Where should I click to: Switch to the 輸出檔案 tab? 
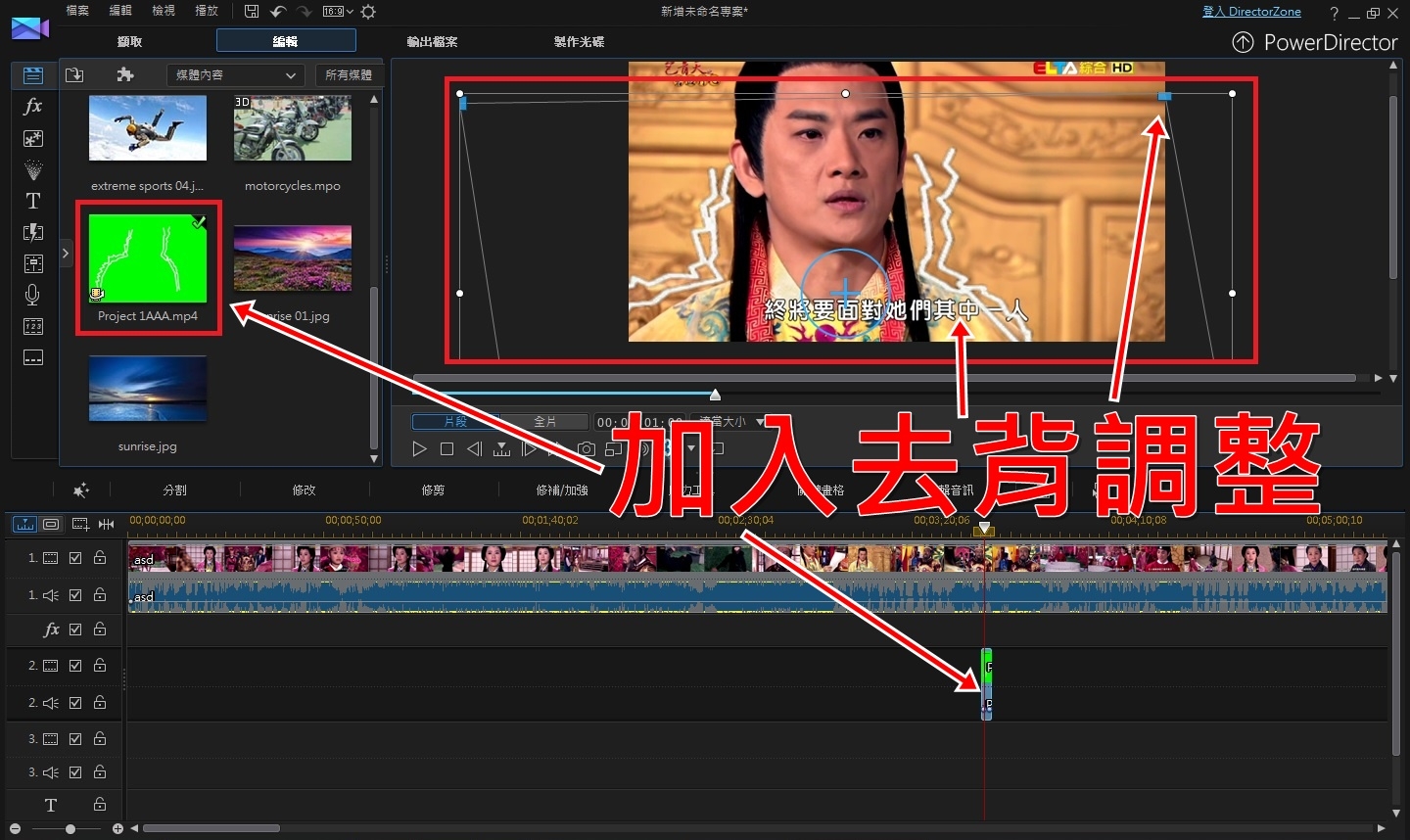[432, 41]
